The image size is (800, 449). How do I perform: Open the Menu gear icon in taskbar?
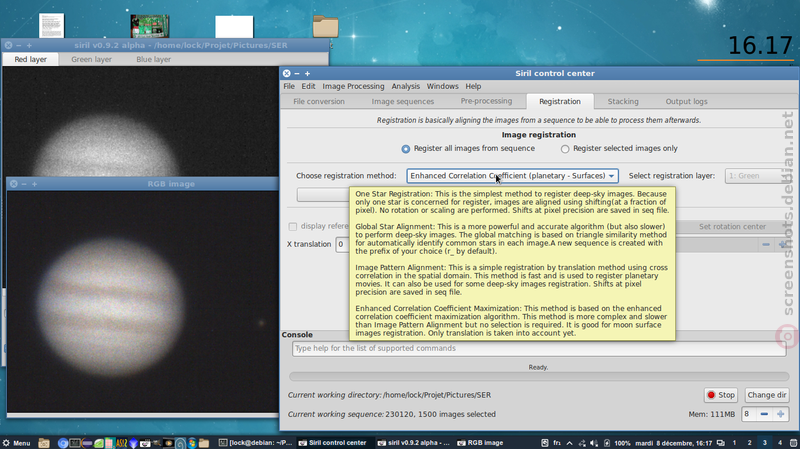click(6, 443)
